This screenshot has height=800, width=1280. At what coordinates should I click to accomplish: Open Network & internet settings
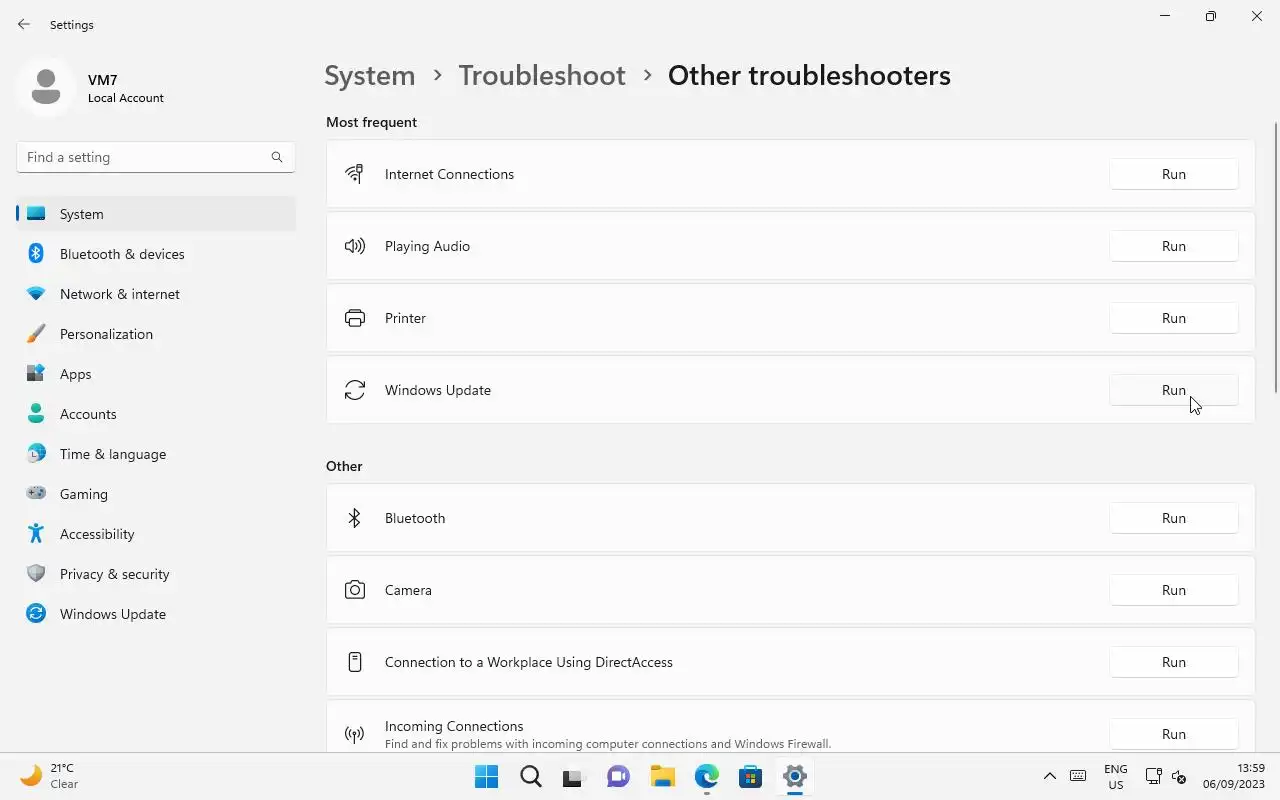(x=156, y=294)
